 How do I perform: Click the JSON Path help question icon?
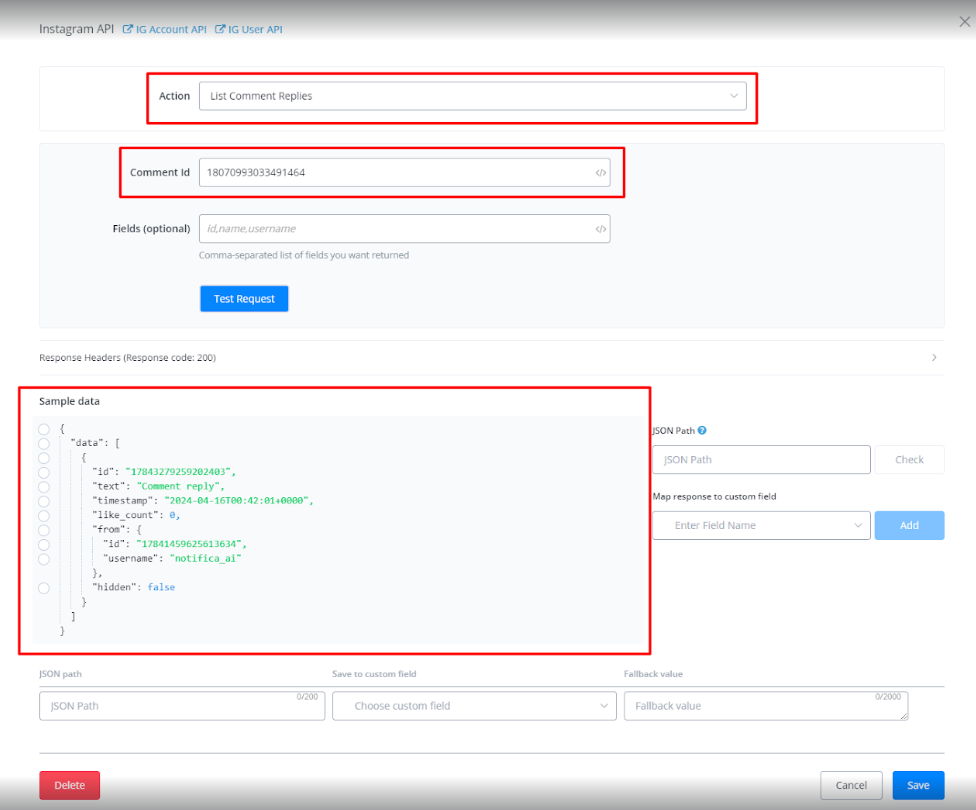[702, 431]
